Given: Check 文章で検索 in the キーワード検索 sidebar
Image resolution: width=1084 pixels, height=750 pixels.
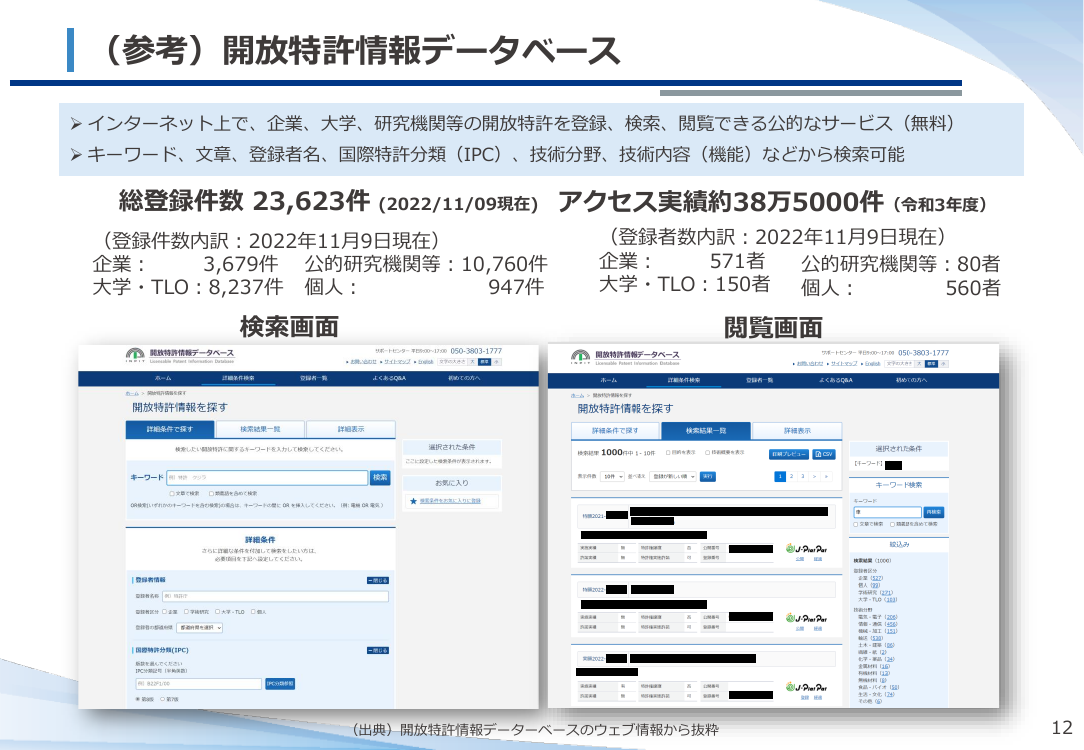Looking at the screenshot, I should (856, 524).
